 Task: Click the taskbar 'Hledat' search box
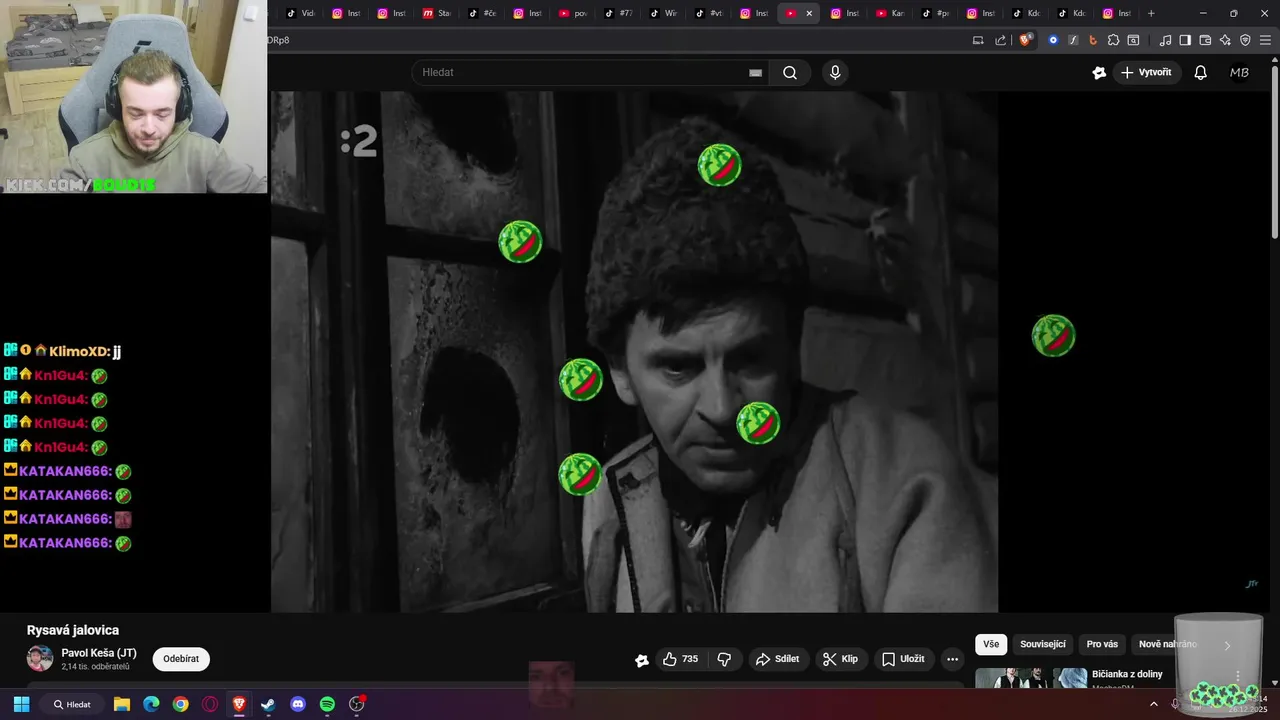(x=72, y=704)
